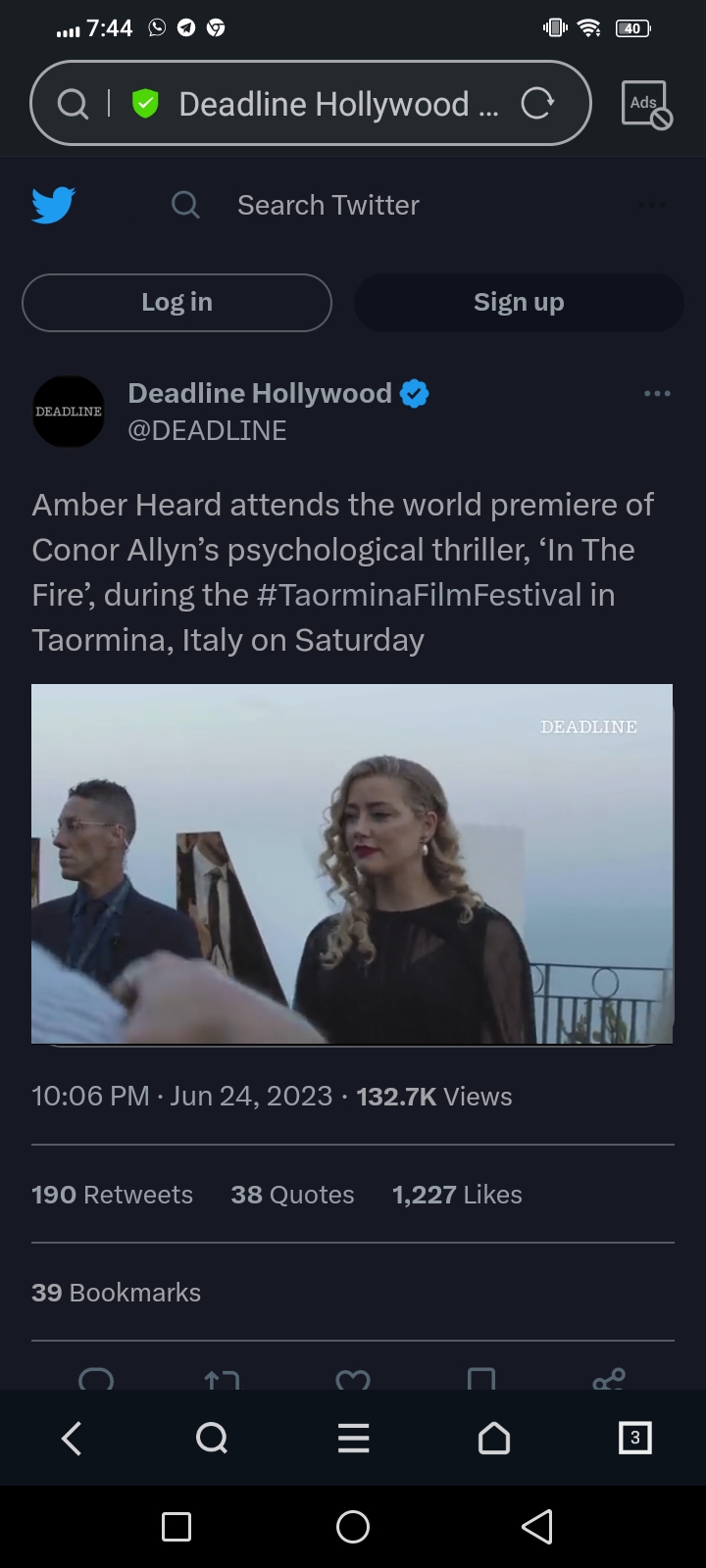Viewport: 706px width, 1568px height.
Task: Click the Log in button
Action: point(176,302)
